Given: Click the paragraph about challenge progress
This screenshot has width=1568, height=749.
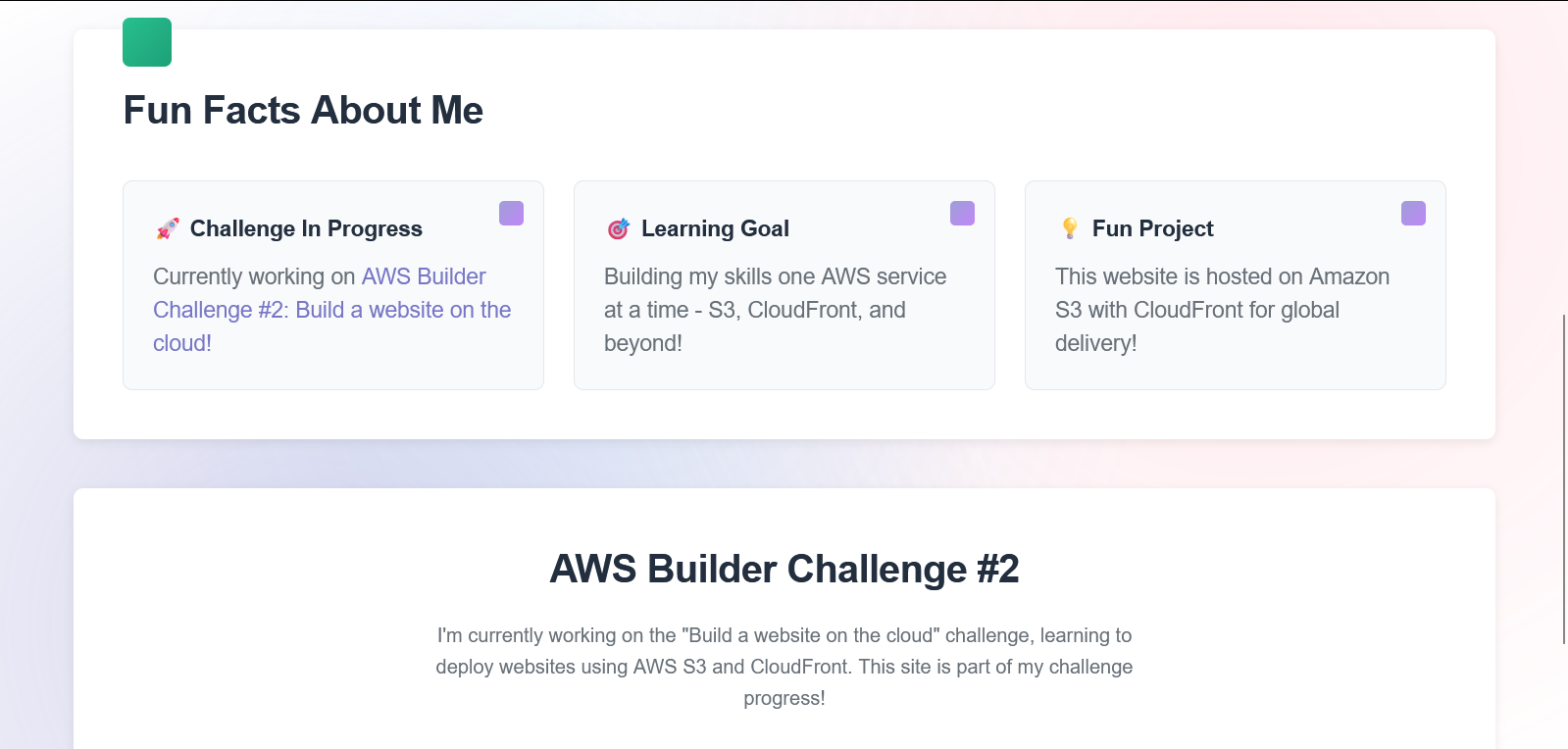Looking at the screenshot, I should 784,667.
